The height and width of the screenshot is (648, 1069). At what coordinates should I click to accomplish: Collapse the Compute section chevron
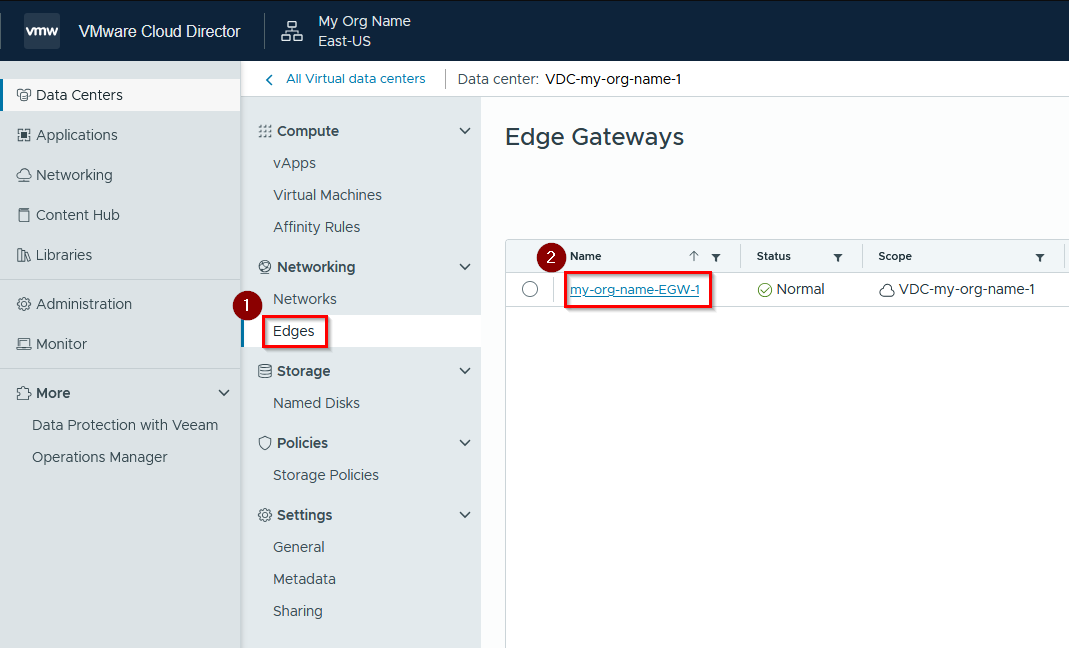point(465,131)
